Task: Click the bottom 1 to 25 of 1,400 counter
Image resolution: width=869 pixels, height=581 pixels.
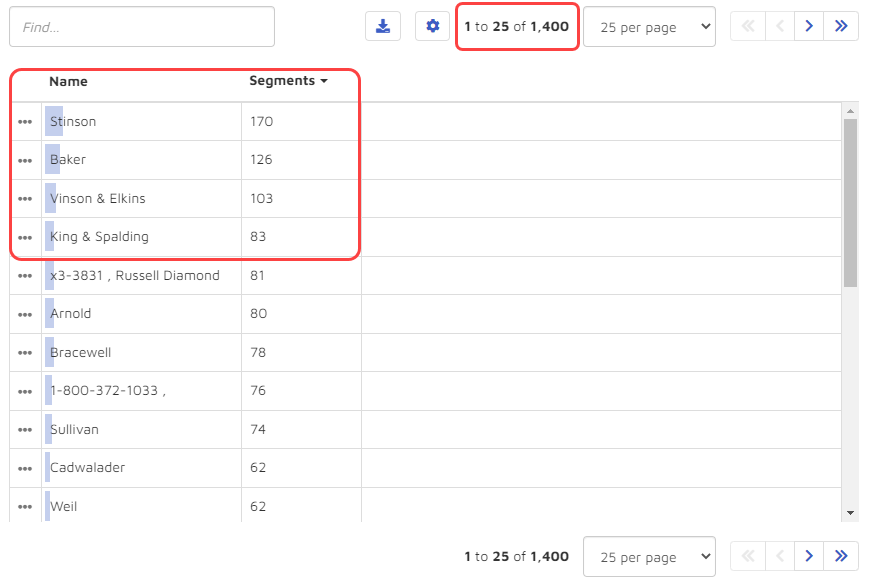Action: tap(517, 557)
